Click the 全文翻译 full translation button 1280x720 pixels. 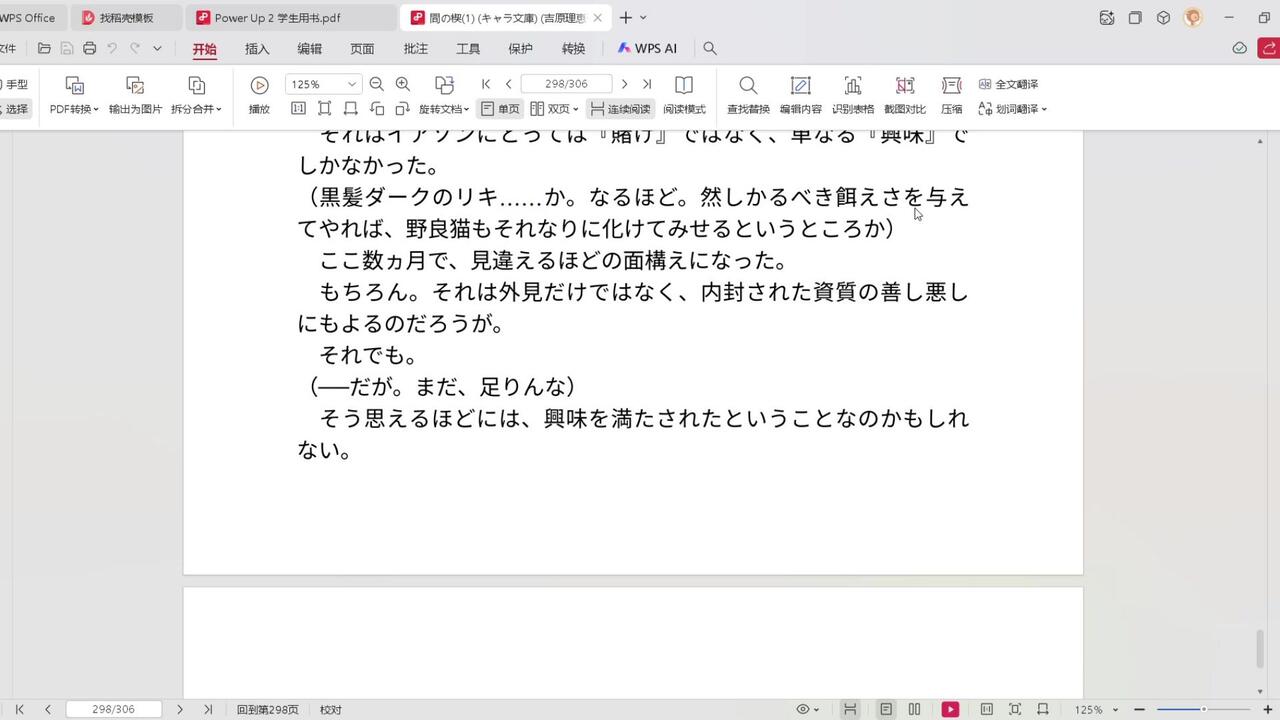[x=1009, y=85]
